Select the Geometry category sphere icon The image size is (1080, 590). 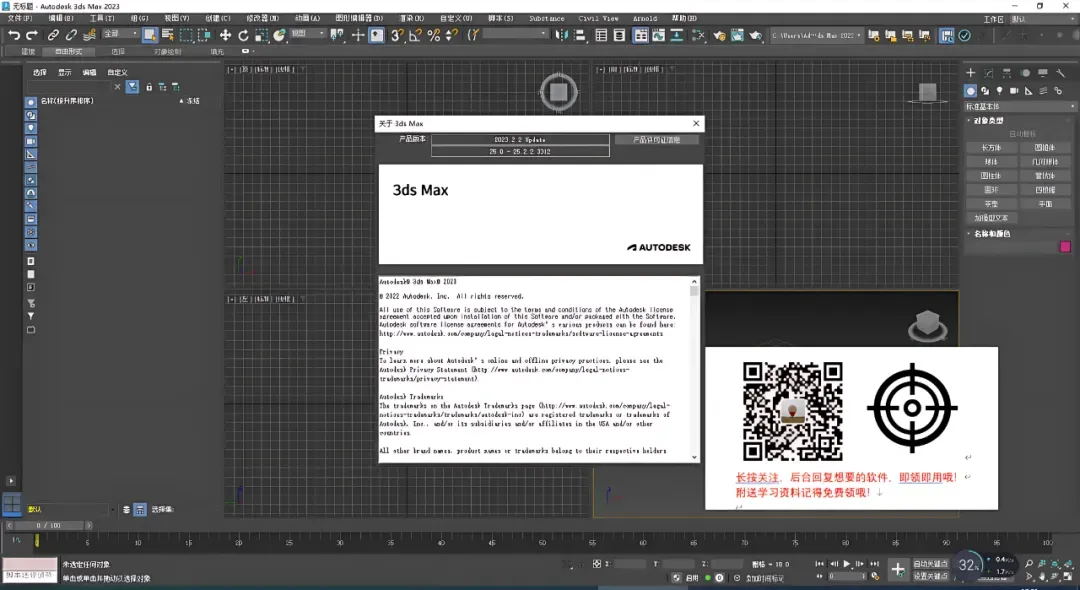[970, 91]
